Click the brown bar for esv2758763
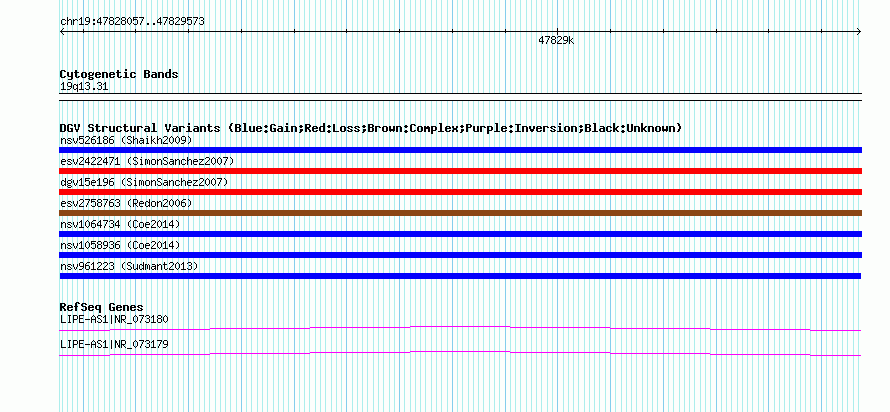The height and width of the screenshot is (412, 890). tap(460, 213)
